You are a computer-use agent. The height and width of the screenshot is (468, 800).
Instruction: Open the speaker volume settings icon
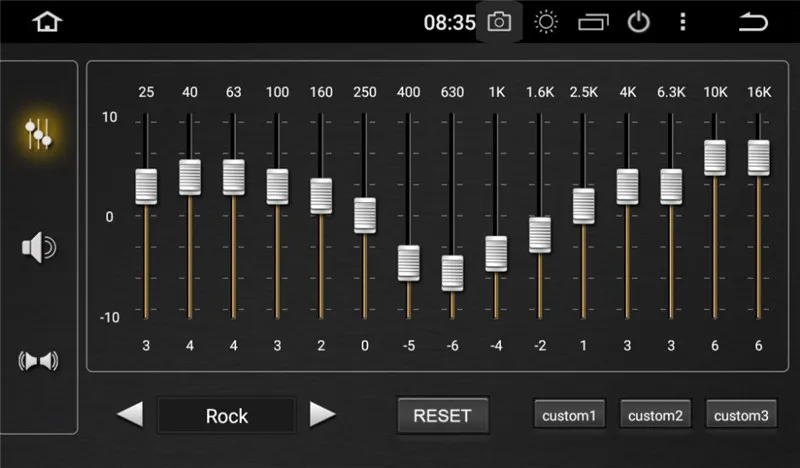pyautogui.click(x=39, y=248)
